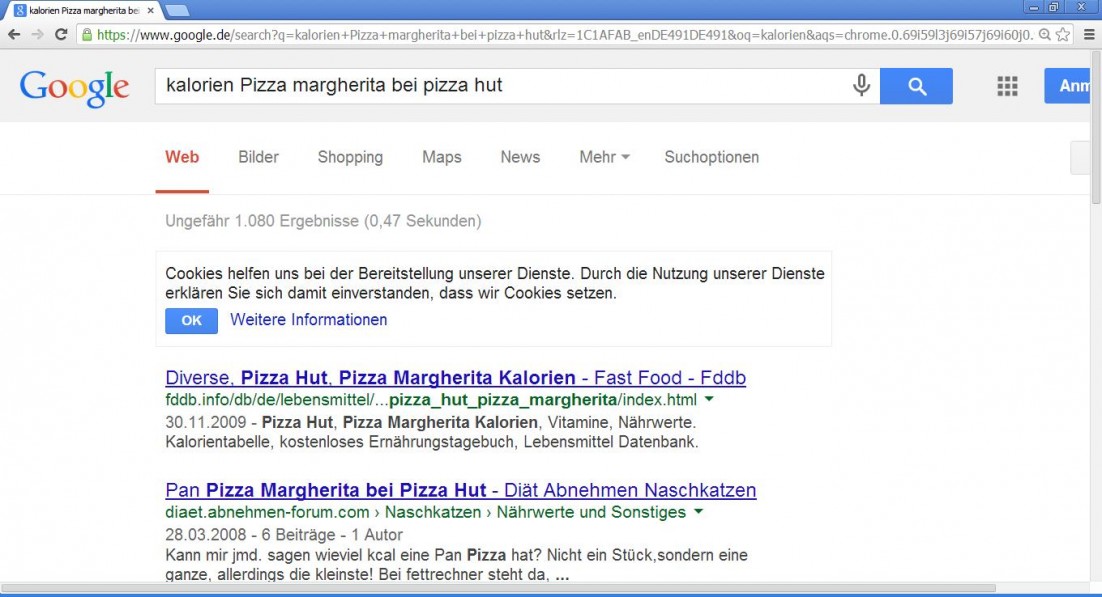The image size is (1102, 597).
Task: Expand the Mehr dropdown menu
Action: (604, 157)
